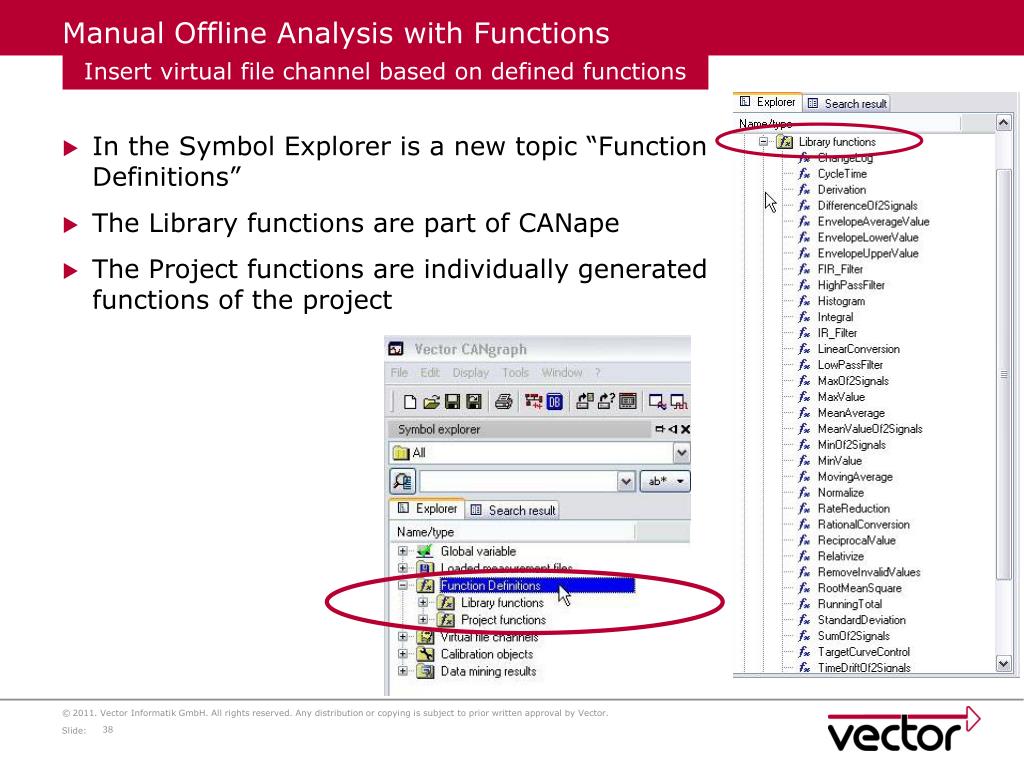
Task: Open the red network configuration icon
Action: [x=534, y=402]
